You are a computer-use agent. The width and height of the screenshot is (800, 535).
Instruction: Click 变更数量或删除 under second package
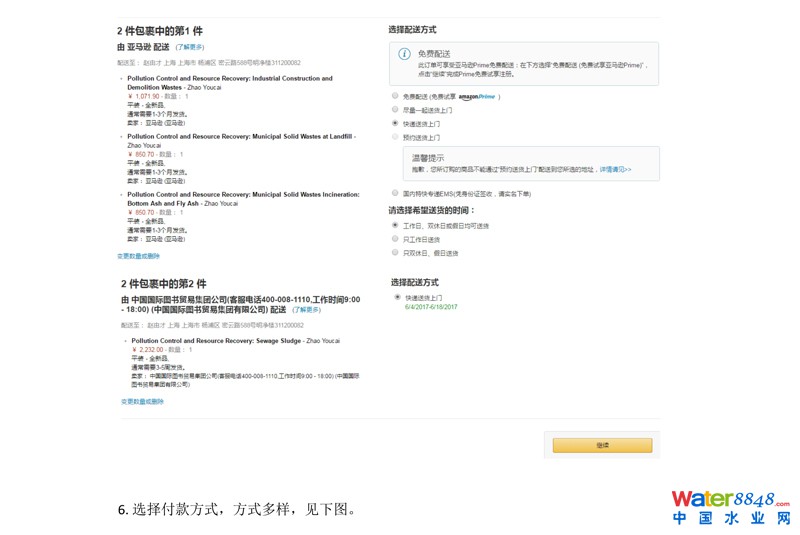tap(142, 401)
